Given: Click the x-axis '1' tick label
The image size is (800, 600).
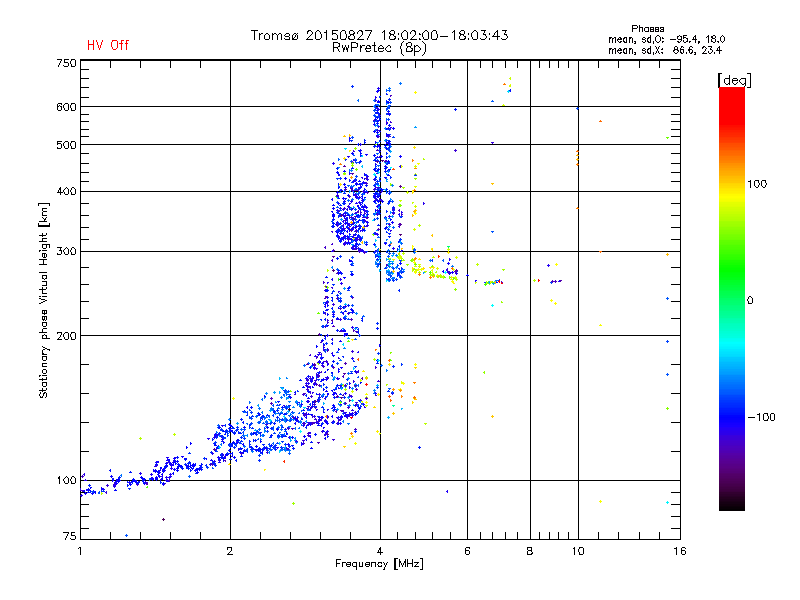Looking at the screenshot, I should point(81,551).
